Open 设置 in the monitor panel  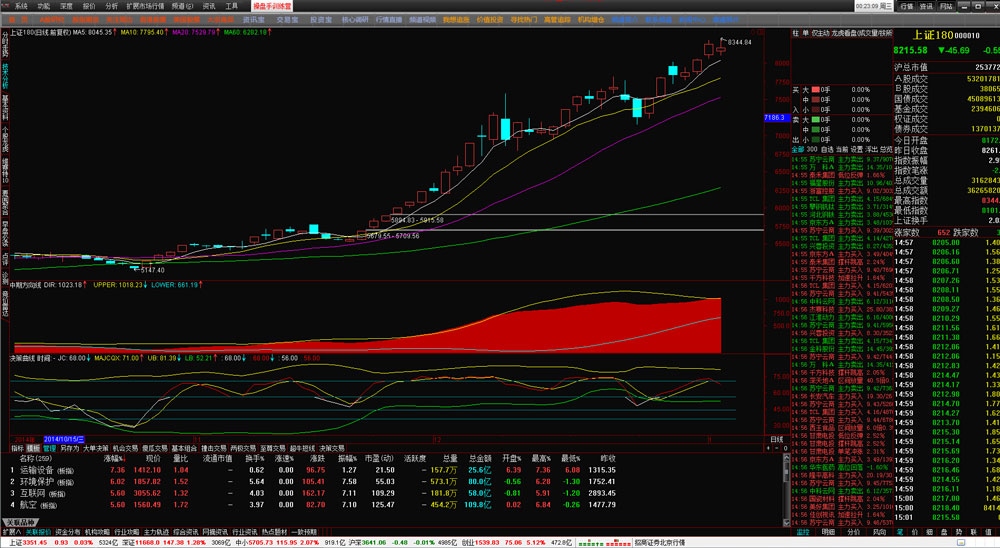pos(857,149)
